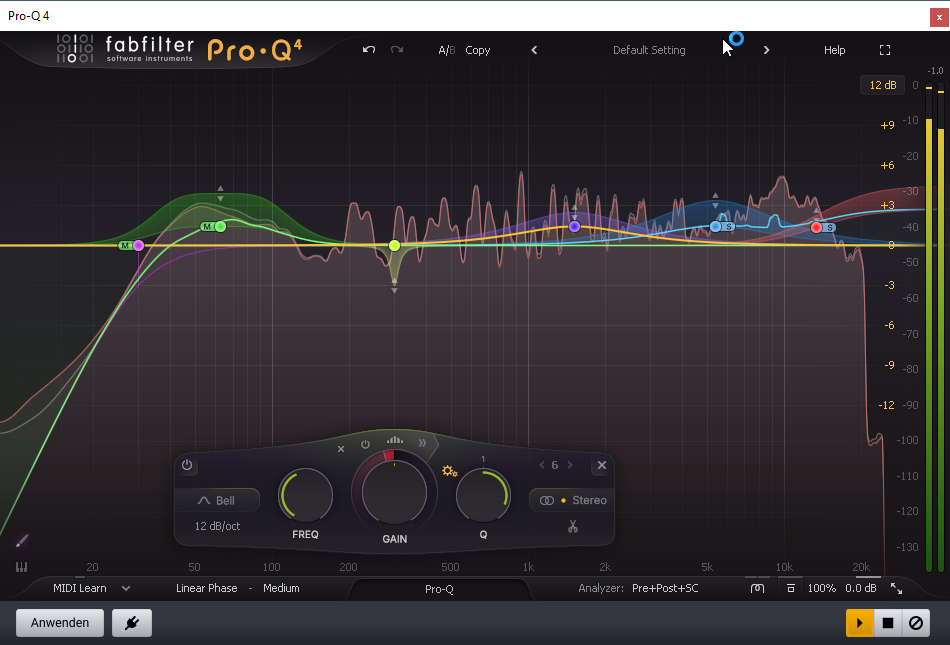Toggle the selected band power button
Viewport: 950px width, 645px height.
coord(187,465)
